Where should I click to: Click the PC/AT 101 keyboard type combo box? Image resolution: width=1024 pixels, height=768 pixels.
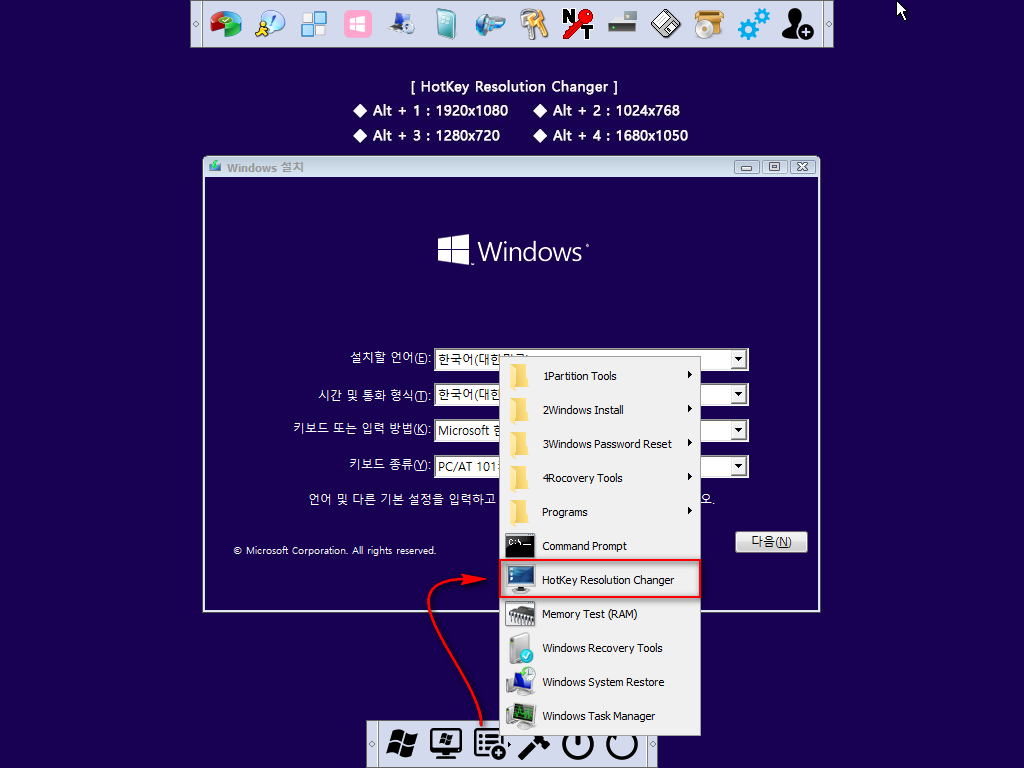coord(591,466)
